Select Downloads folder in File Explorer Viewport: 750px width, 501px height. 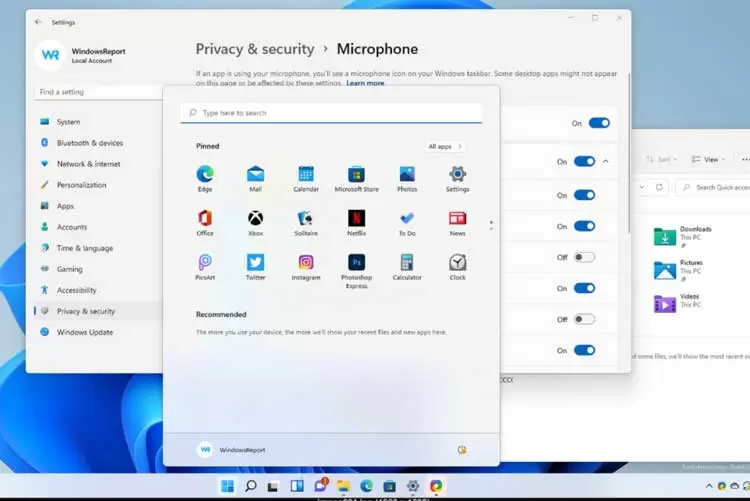pyautogui.click(x=684, y=236)
